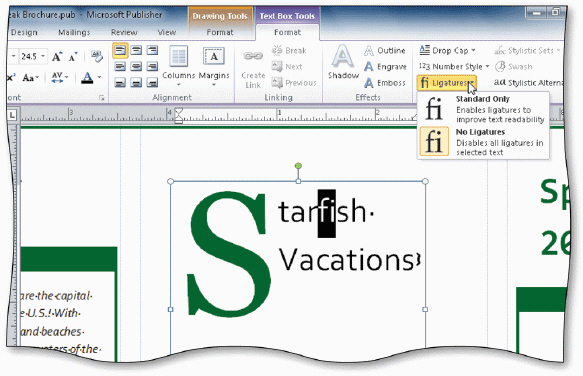
Task: Choose Standard Only ligatures option
Action: point(483,109)
